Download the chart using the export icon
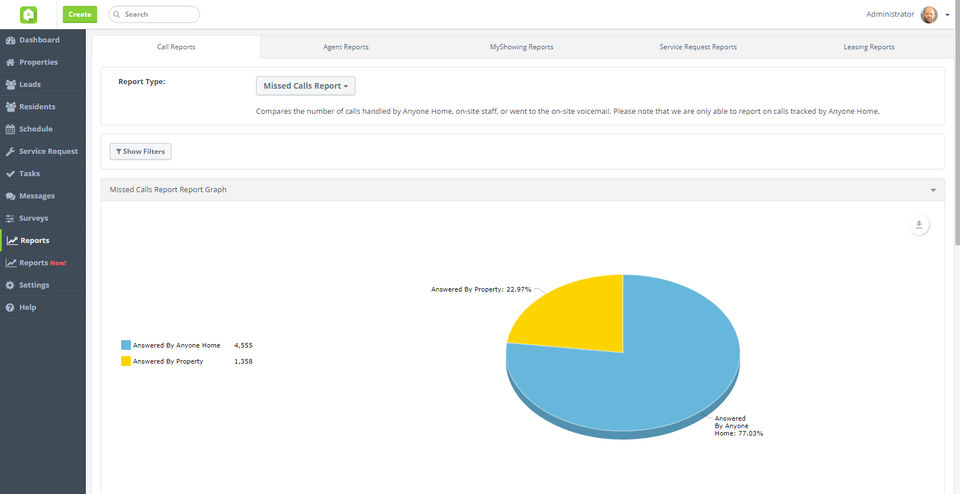This screenshot has width=960, height=494. pyautogui.click(x=920, y=225)
